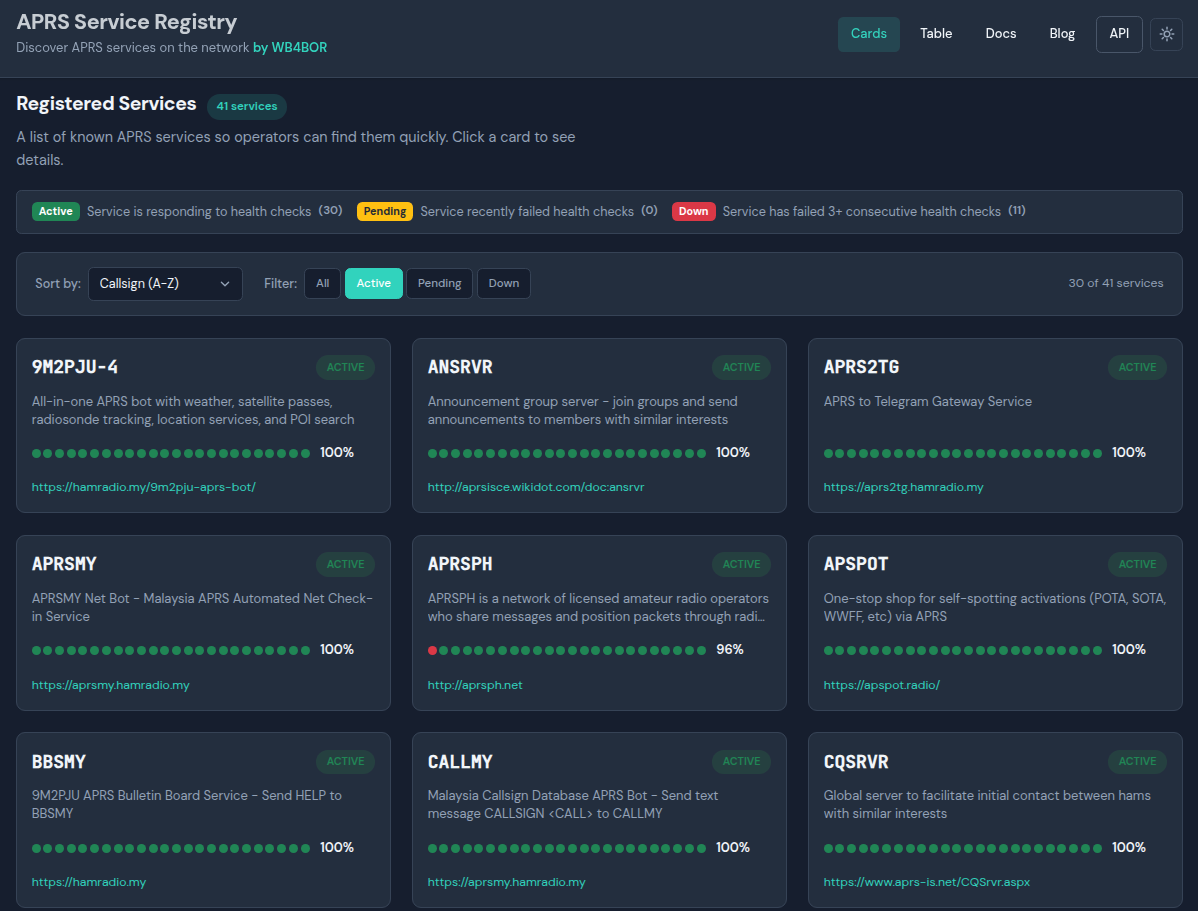The height and width of the screenshot is (911, 1198).
Task: Click the green Active legend badge
Action: click(x=56, y=212)
